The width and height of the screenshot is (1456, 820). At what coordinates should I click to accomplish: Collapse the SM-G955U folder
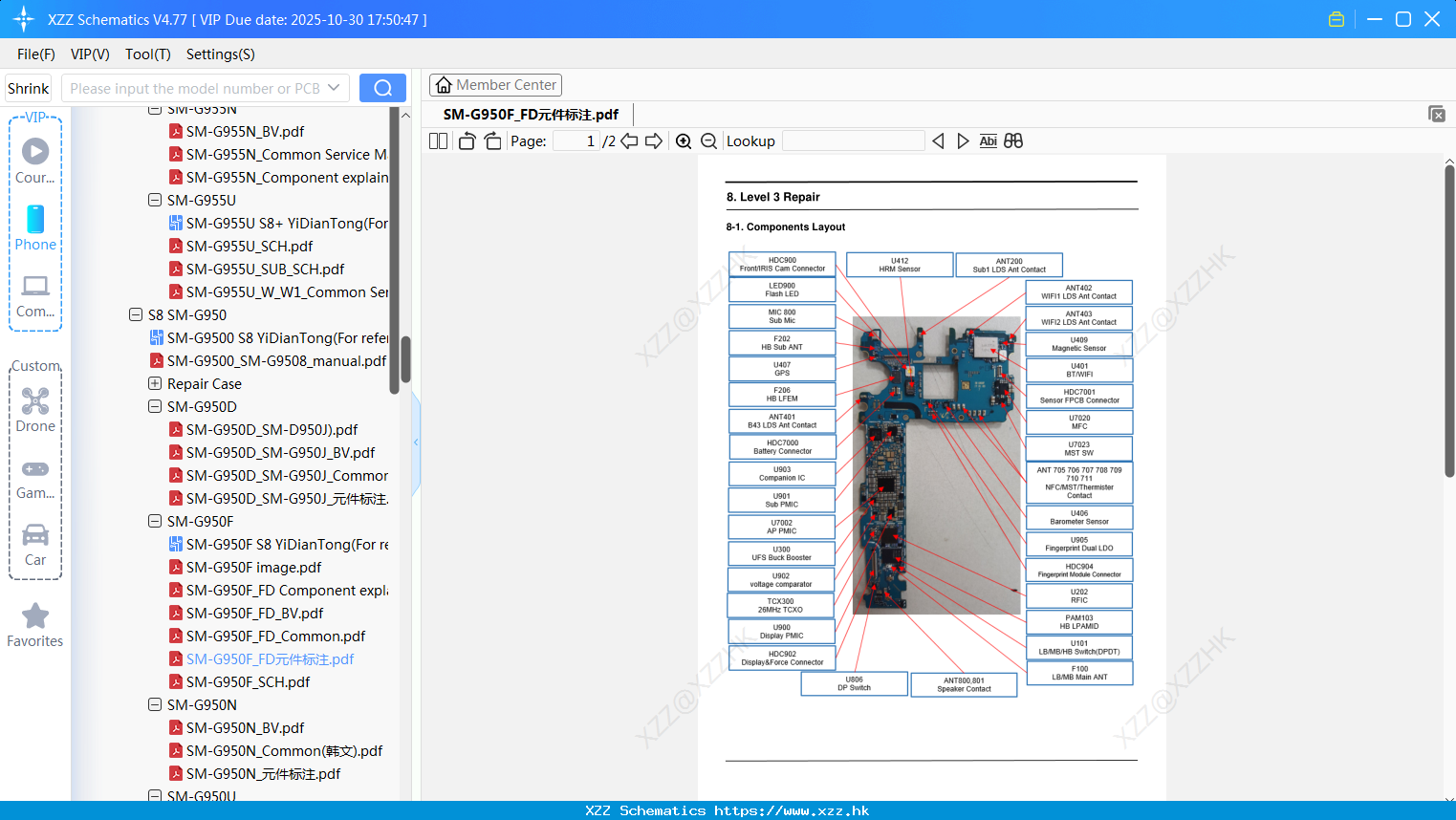[x=155, y=200]
